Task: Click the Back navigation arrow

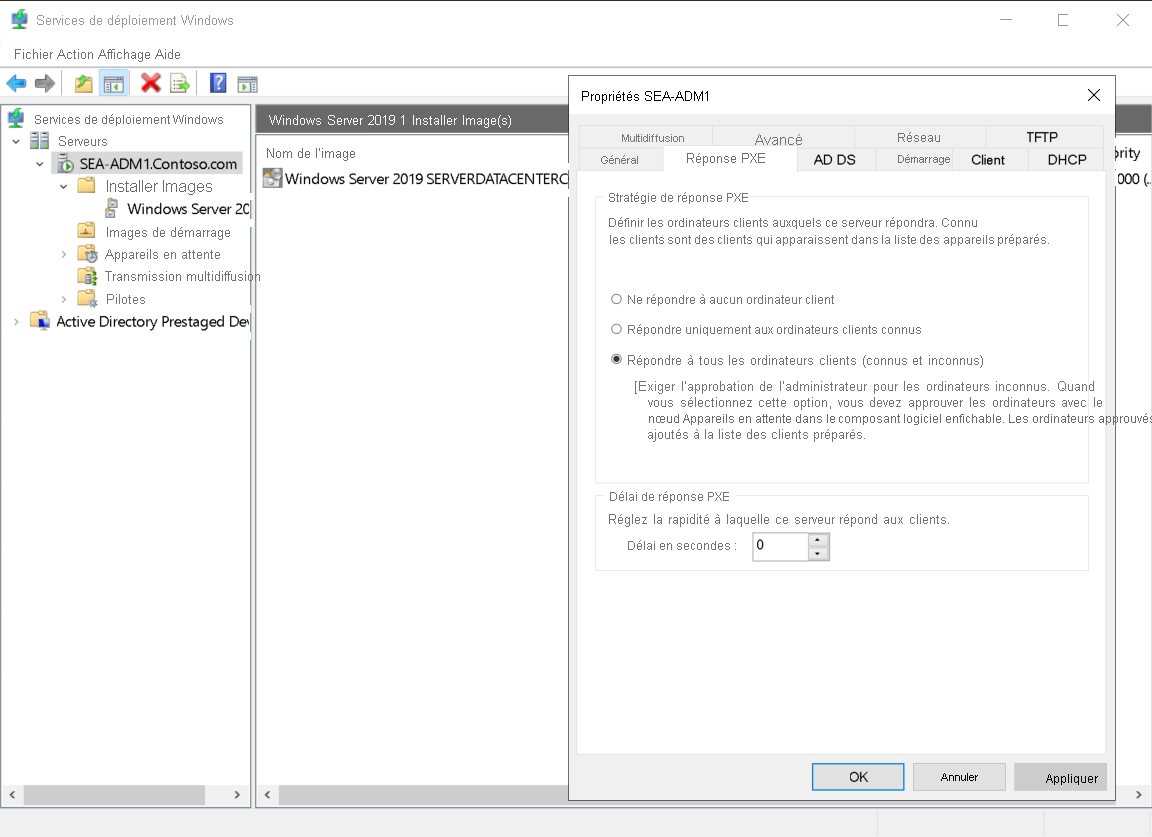Action: click(x=16, y=83)
